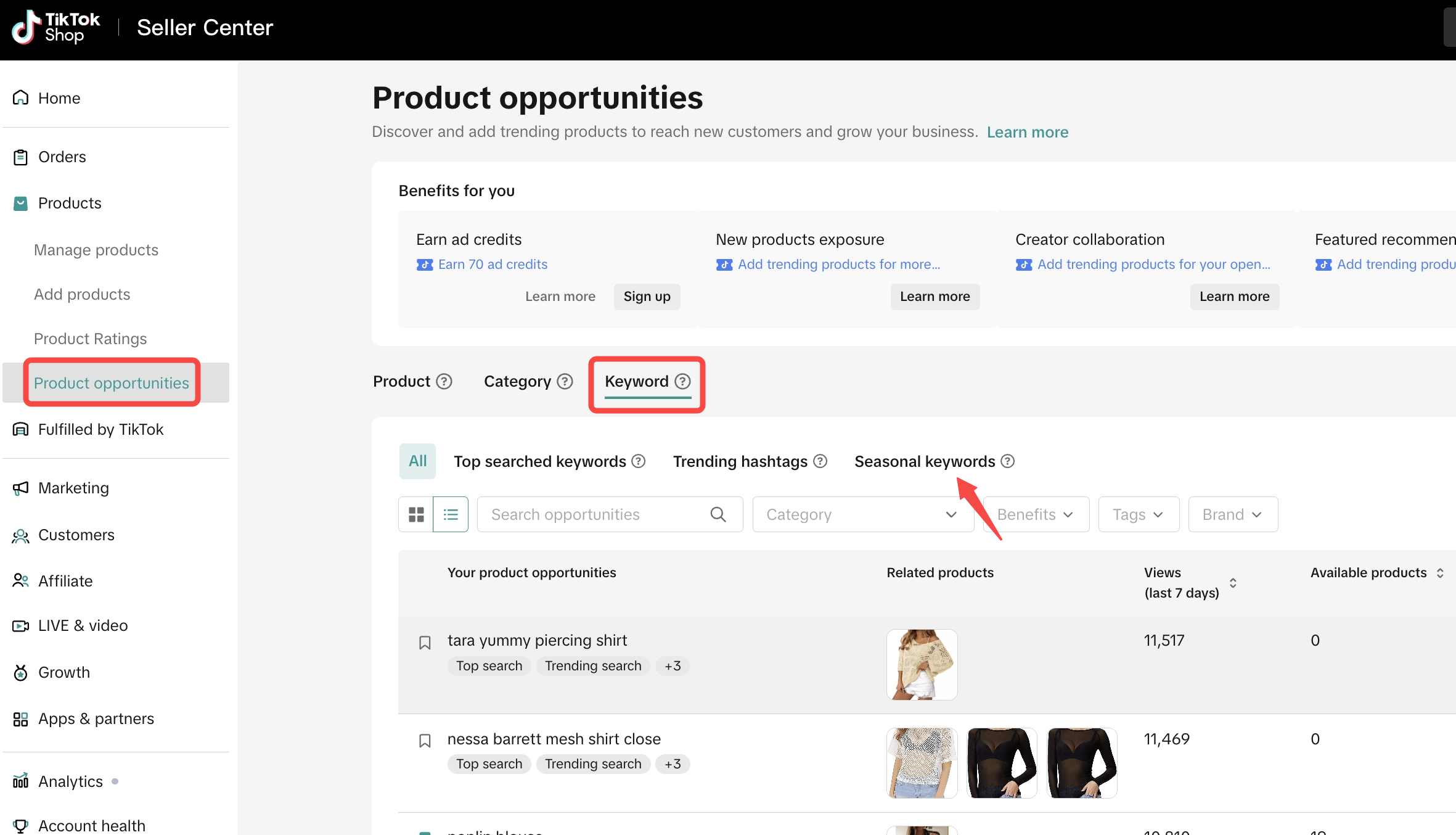Switch to the Product tab

coord(402,381)
